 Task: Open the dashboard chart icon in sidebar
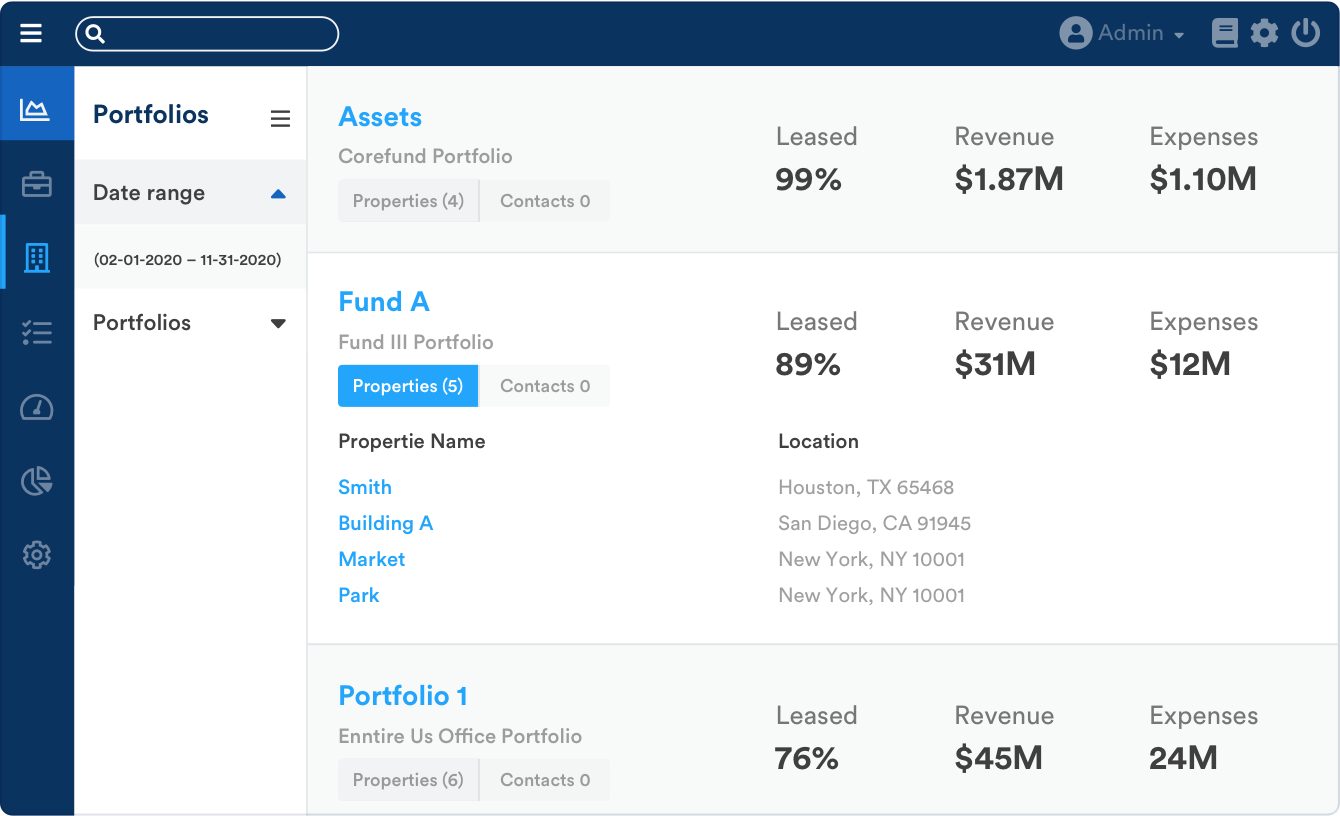36,110
